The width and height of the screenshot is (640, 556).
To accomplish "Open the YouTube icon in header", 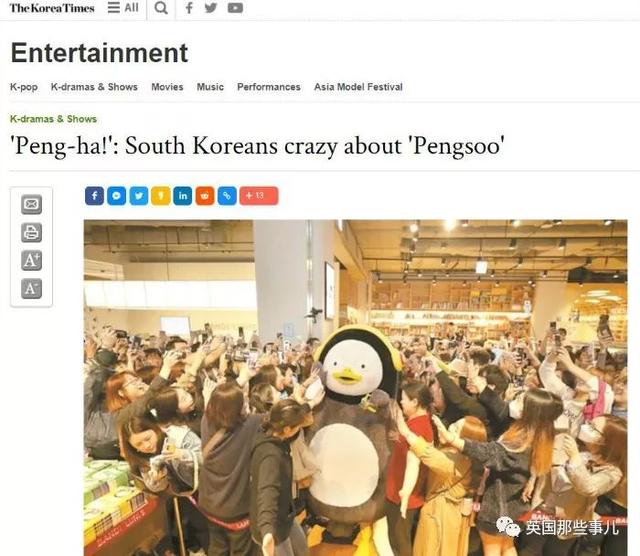I will (x=235, y=8).
